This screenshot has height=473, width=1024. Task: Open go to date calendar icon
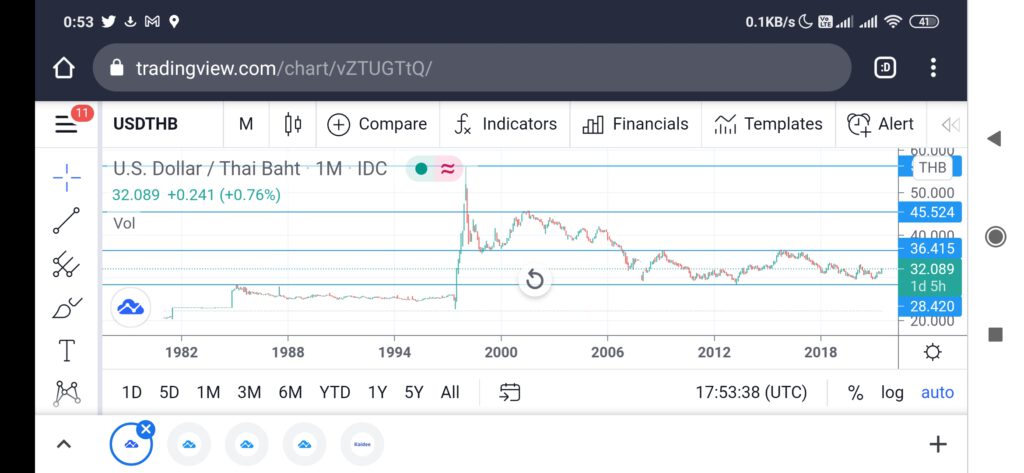509,392
